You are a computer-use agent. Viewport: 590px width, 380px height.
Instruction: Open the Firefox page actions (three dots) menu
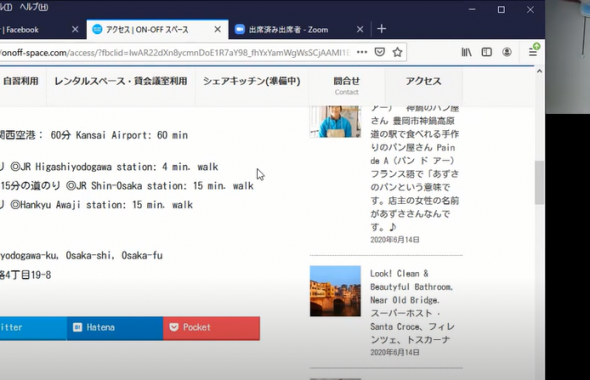(x=362, y=52)
